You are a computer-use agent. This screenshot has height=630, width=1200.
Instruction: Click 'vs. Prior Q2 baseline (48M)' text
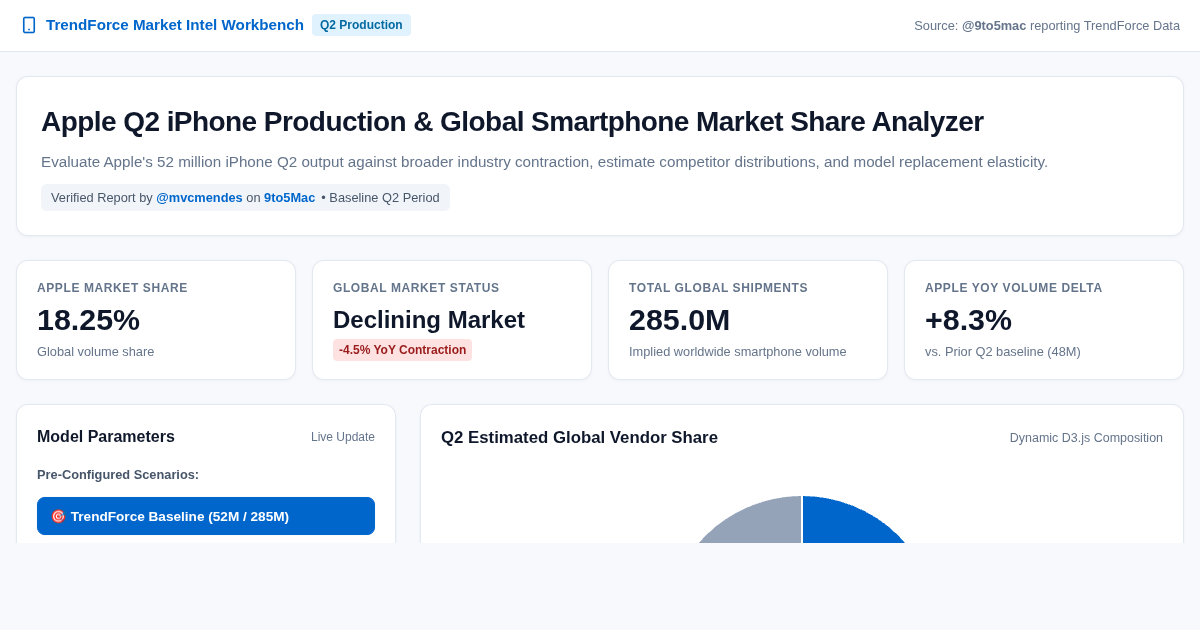click(1003, 352)
